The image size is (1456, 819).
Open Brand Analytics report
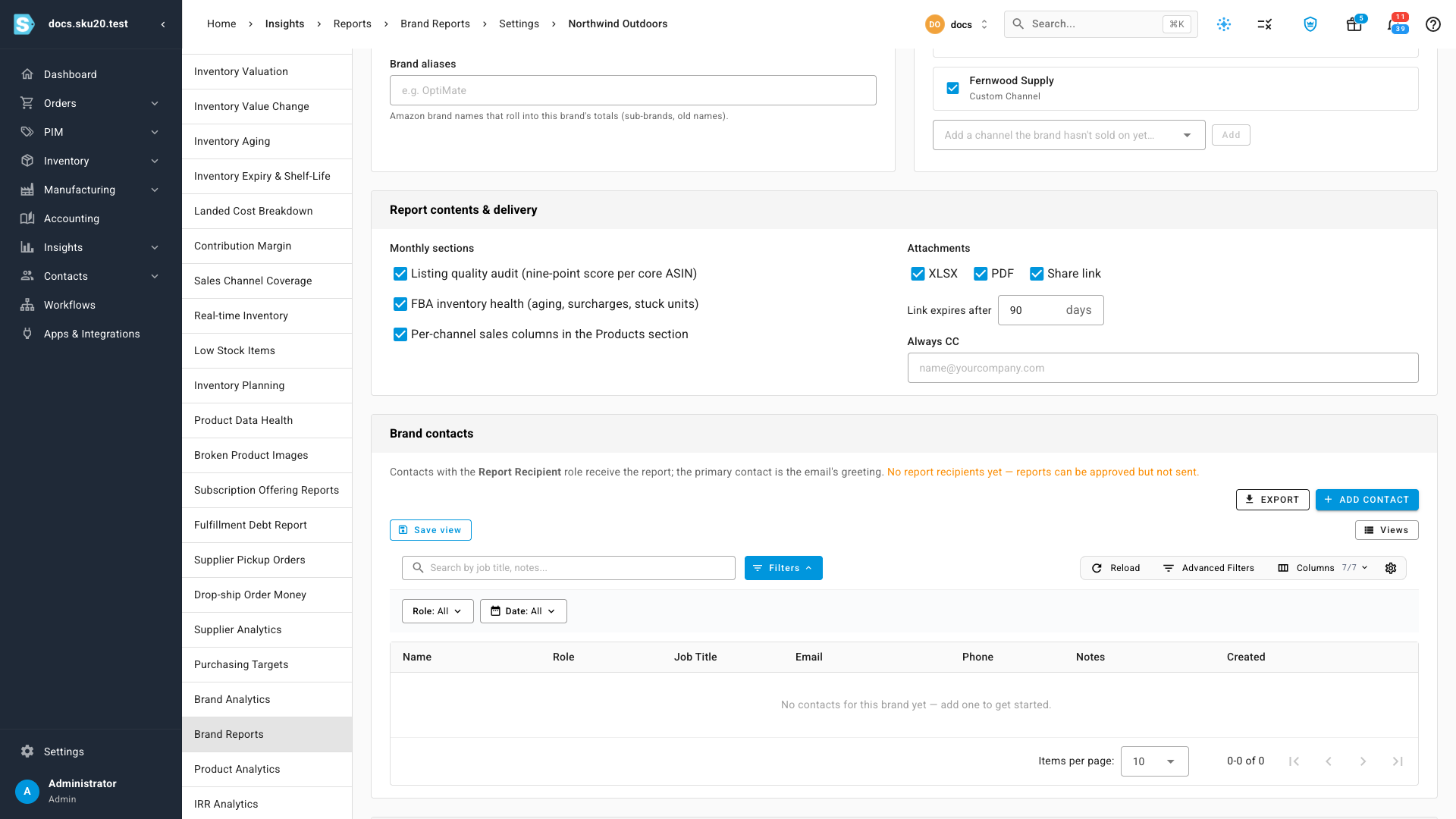267,699
